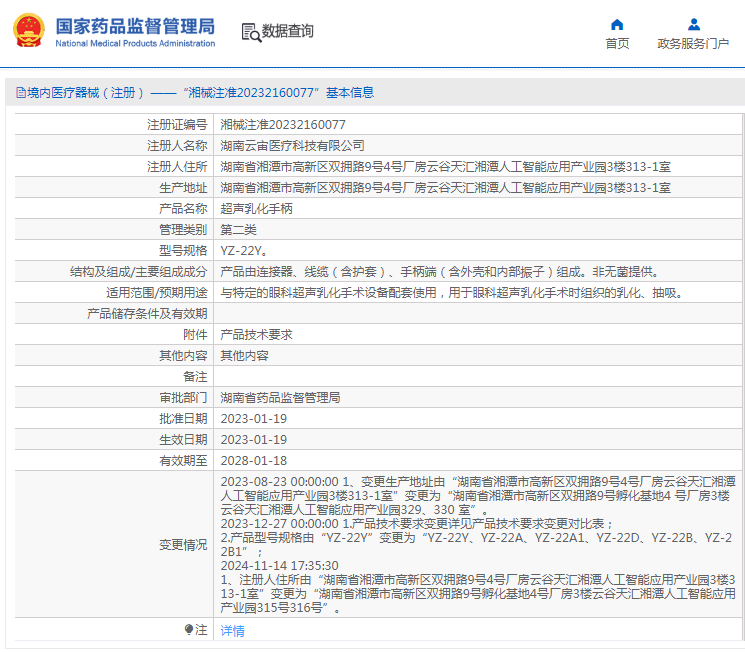This screenshot has width=745, height=652.
Task: Click the document icon before 境内医疗器械
Action: pyautogui.click(x=20, y=92)
